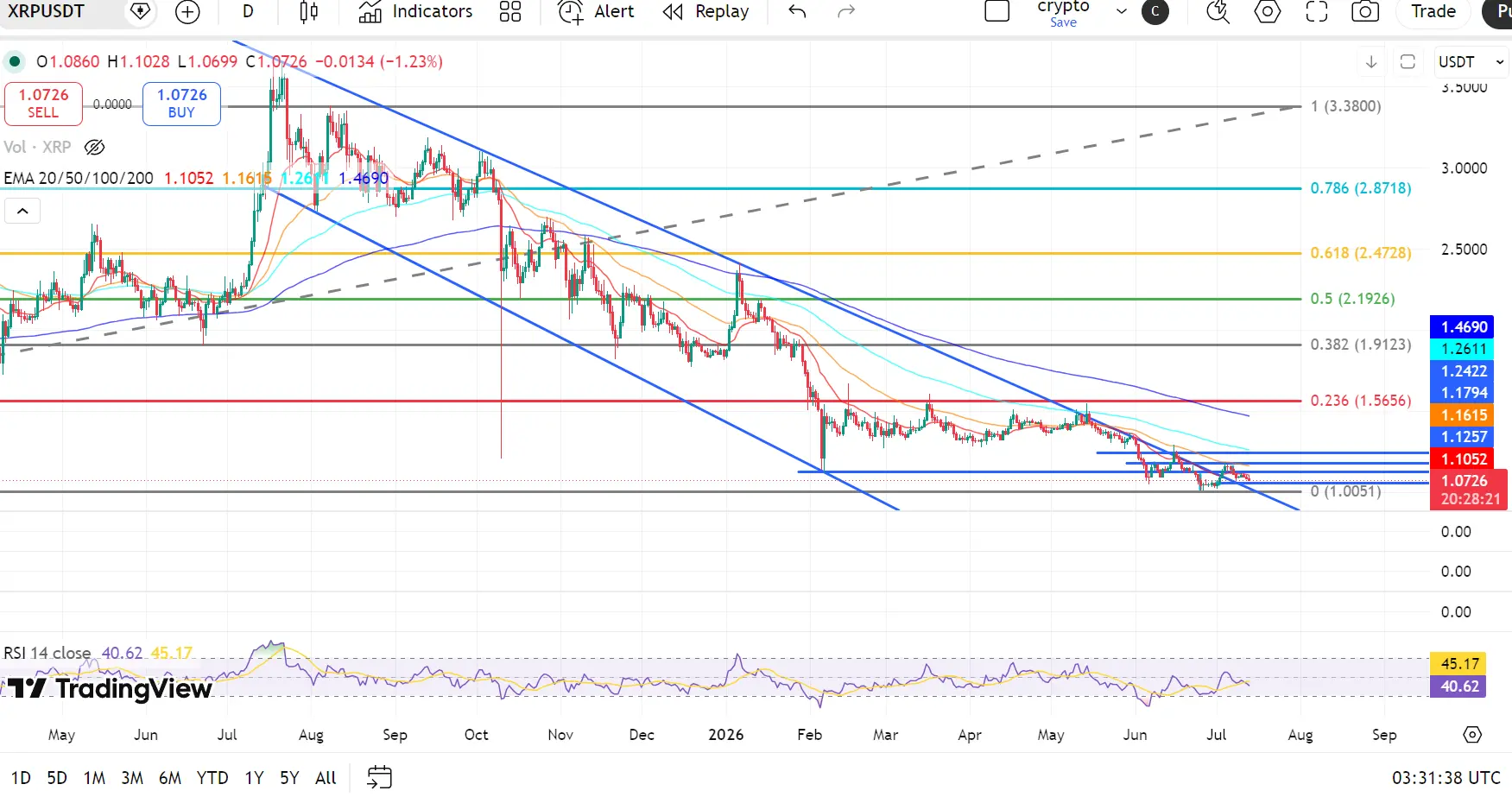Toggle the layout checkbox square in toolbar
The height and width of the screenshot is (797, 1512).
(997, 11)
